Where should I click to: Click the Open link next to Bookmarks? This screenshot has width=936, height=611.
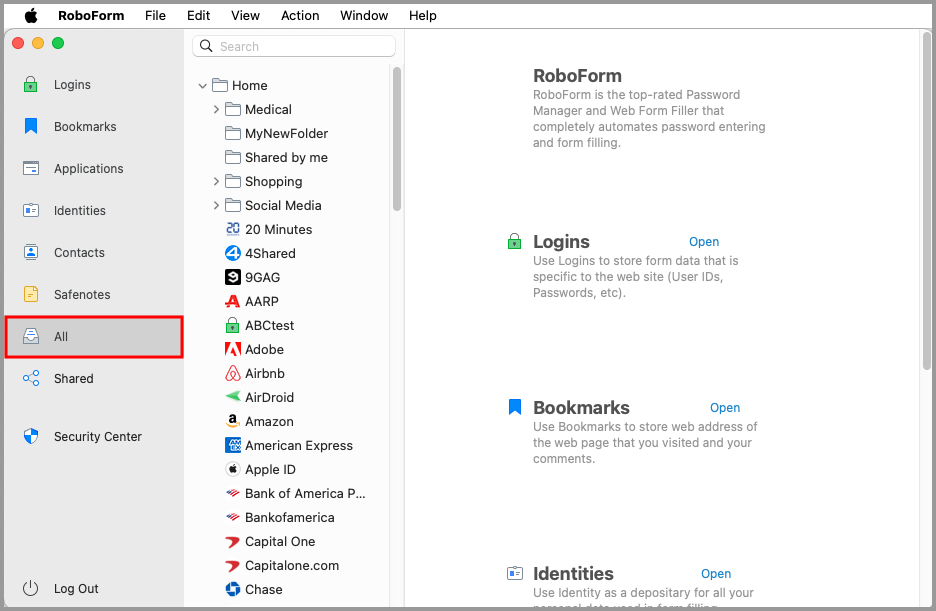[x=725, y=408]
